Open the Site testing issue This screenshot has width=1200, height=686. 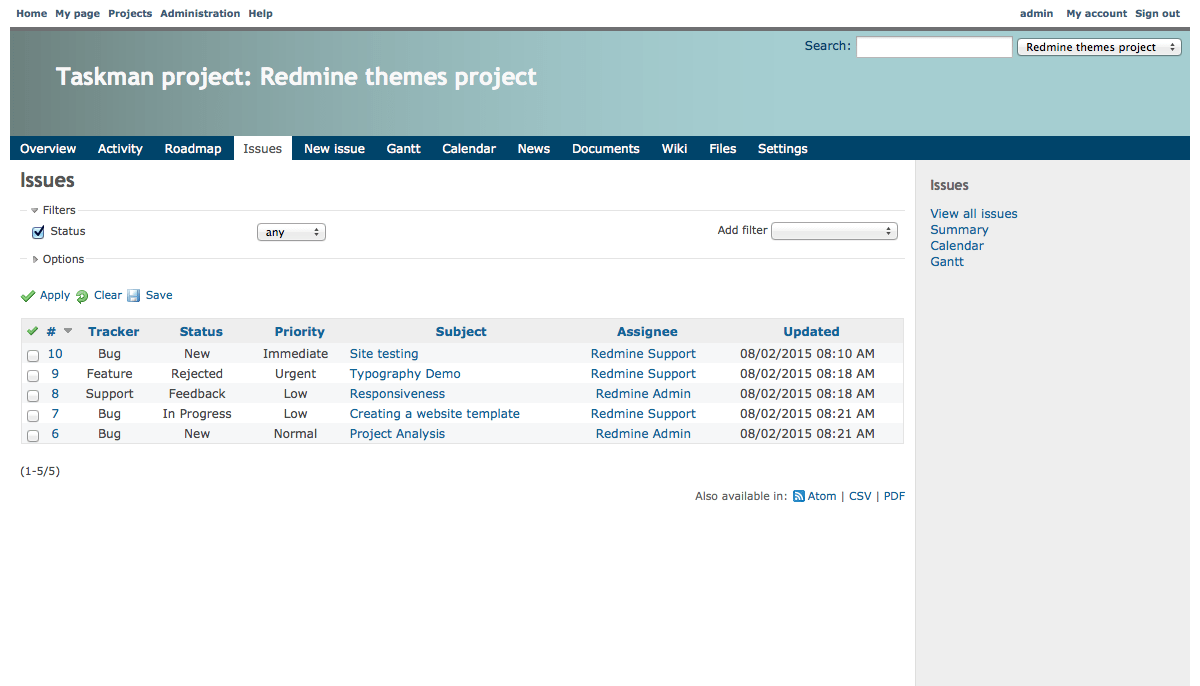tap(384, 354)
